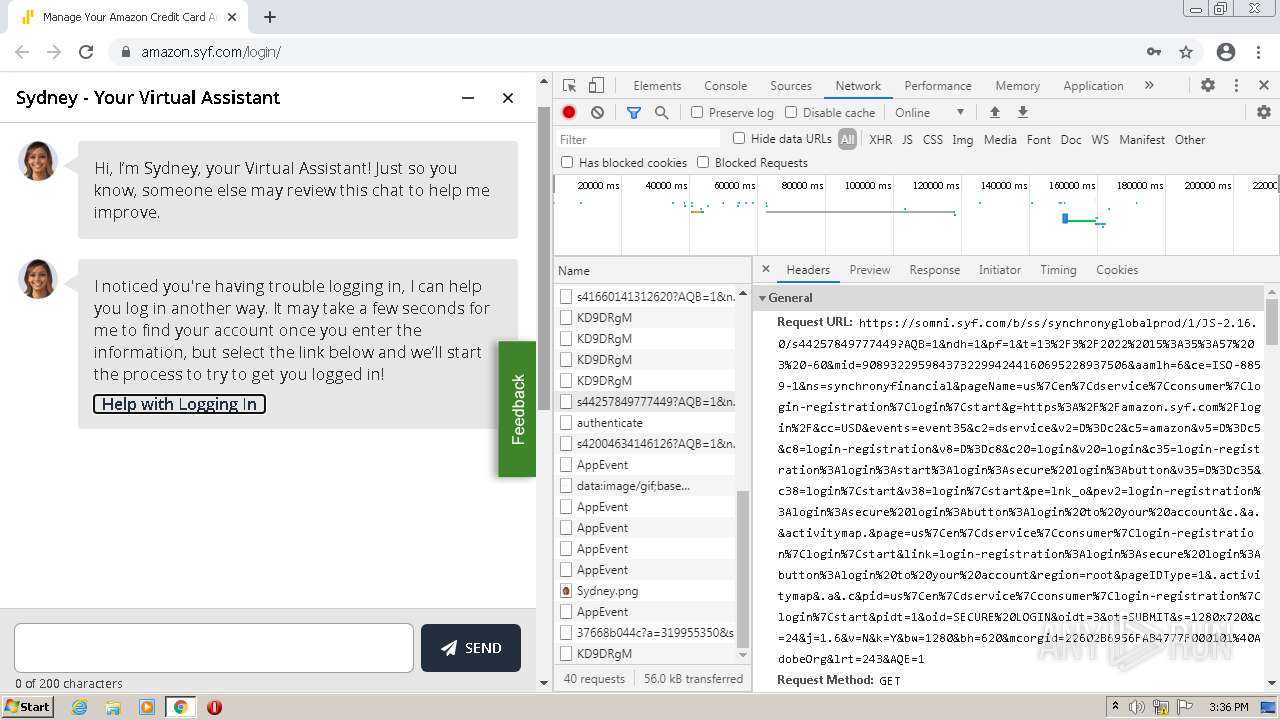The width and height of the screenshot is (1280, 720).
Task: Collapse the General headers section
Action: (x=762, y=298)
